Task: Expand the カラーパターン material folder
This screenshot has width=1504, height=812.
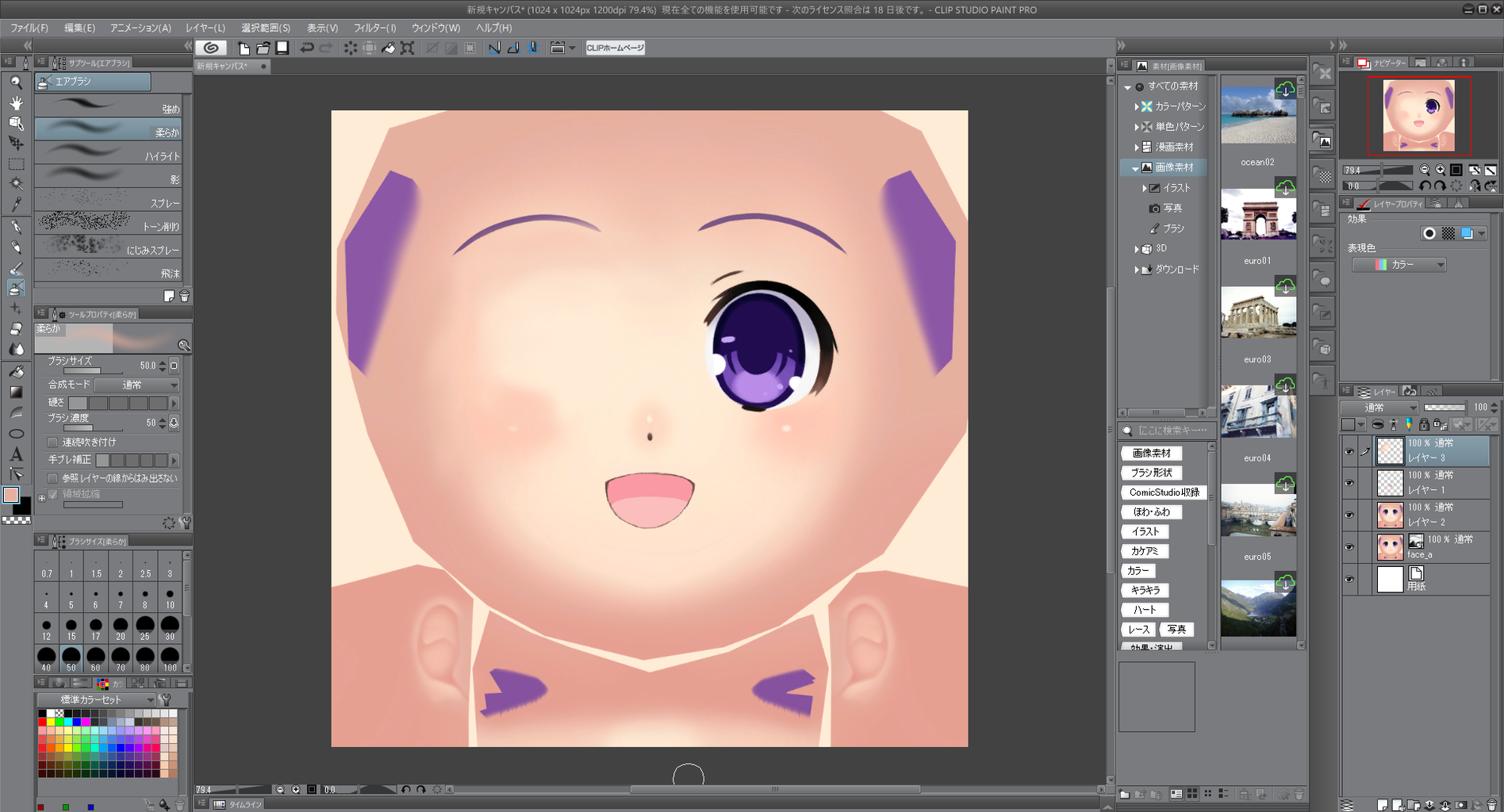Action: [1136, 106]
